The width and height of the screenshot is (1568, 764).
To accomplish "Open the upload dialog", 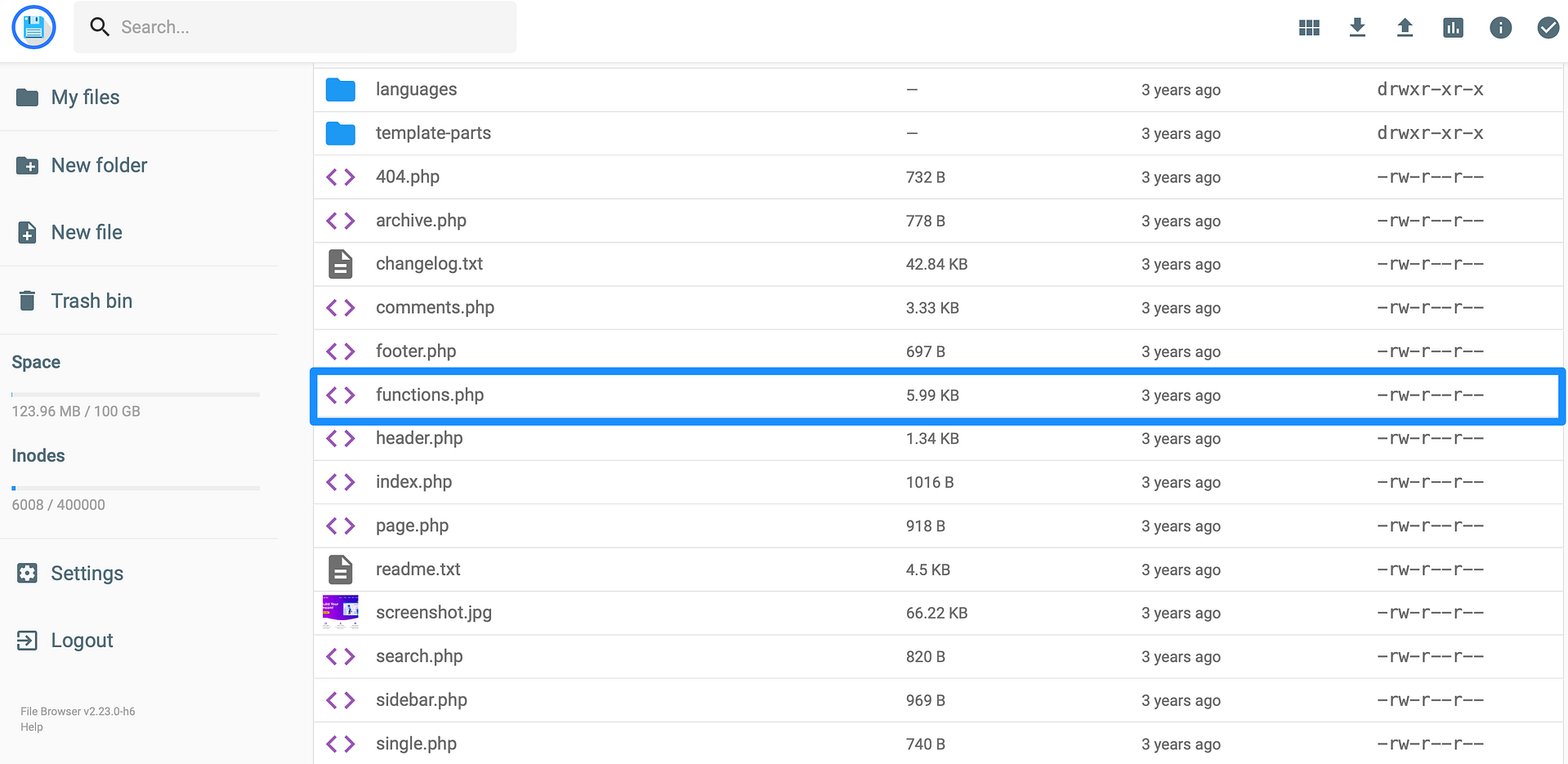I will click(x=1405, y=27).
